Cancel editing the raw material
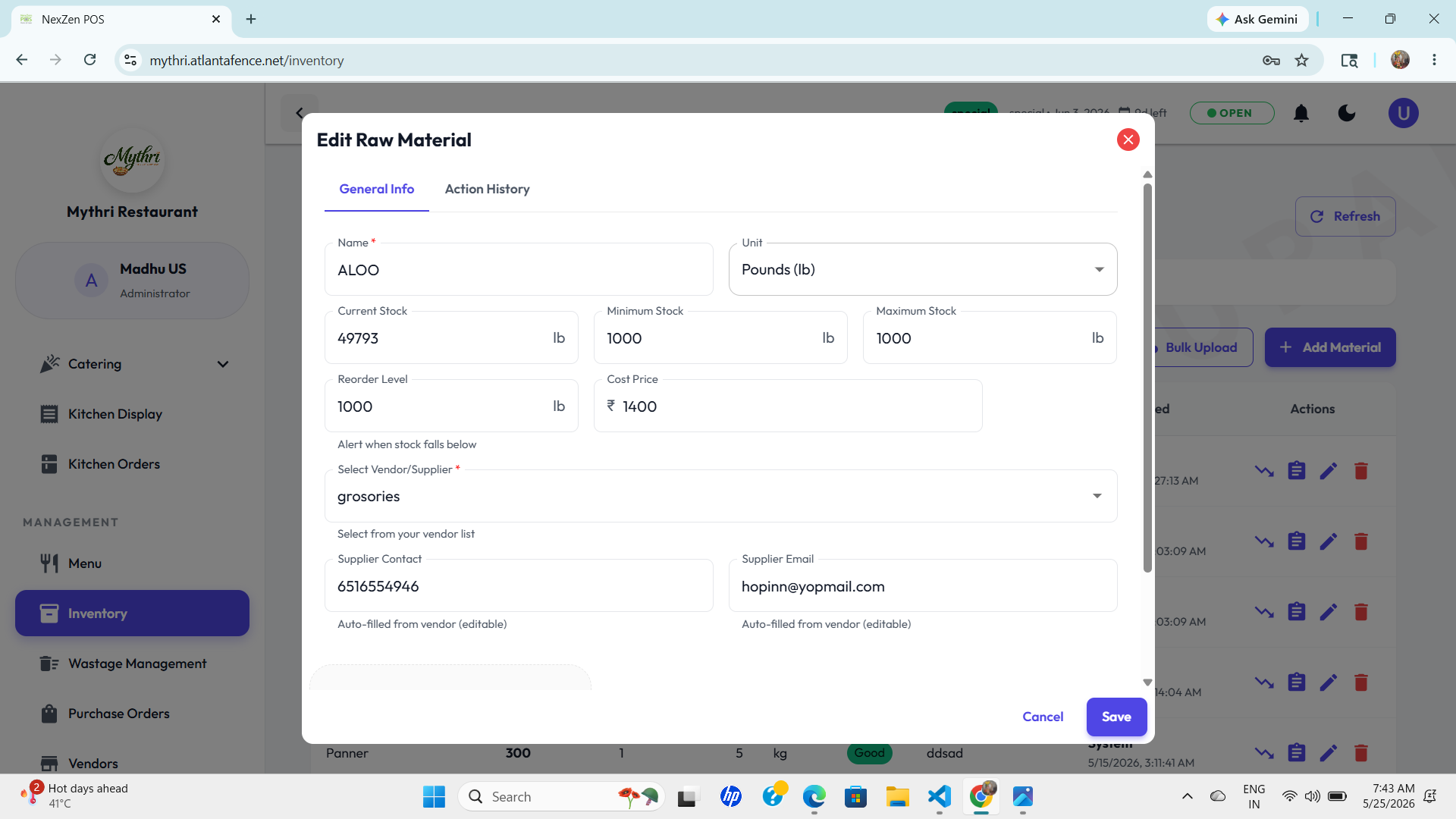Screen dimensions: 1456x819 (x=1043, y=717)
